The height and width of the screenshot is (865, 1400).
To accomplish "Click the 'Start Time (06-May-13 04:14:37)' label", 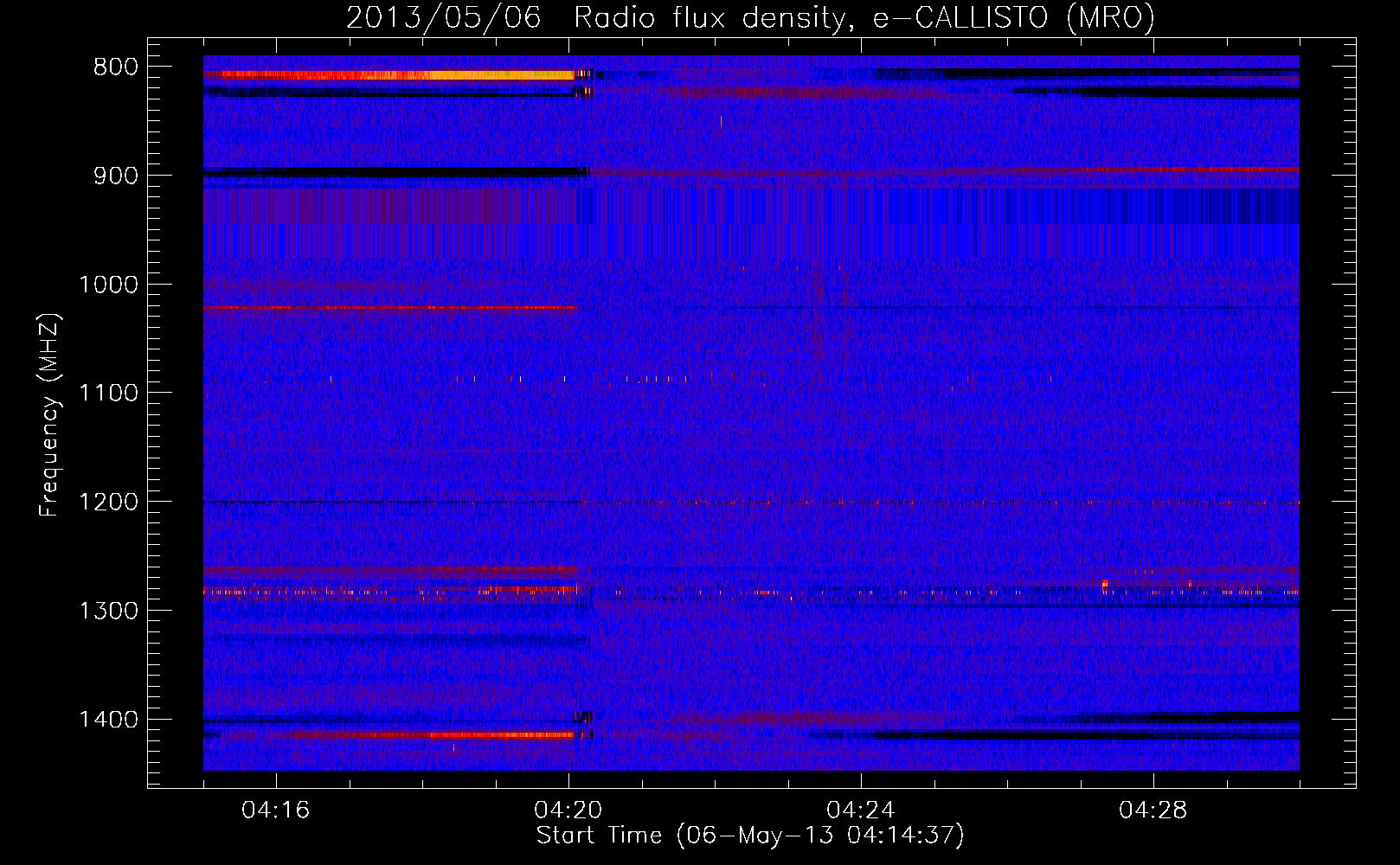I will [x=750, y=836].
